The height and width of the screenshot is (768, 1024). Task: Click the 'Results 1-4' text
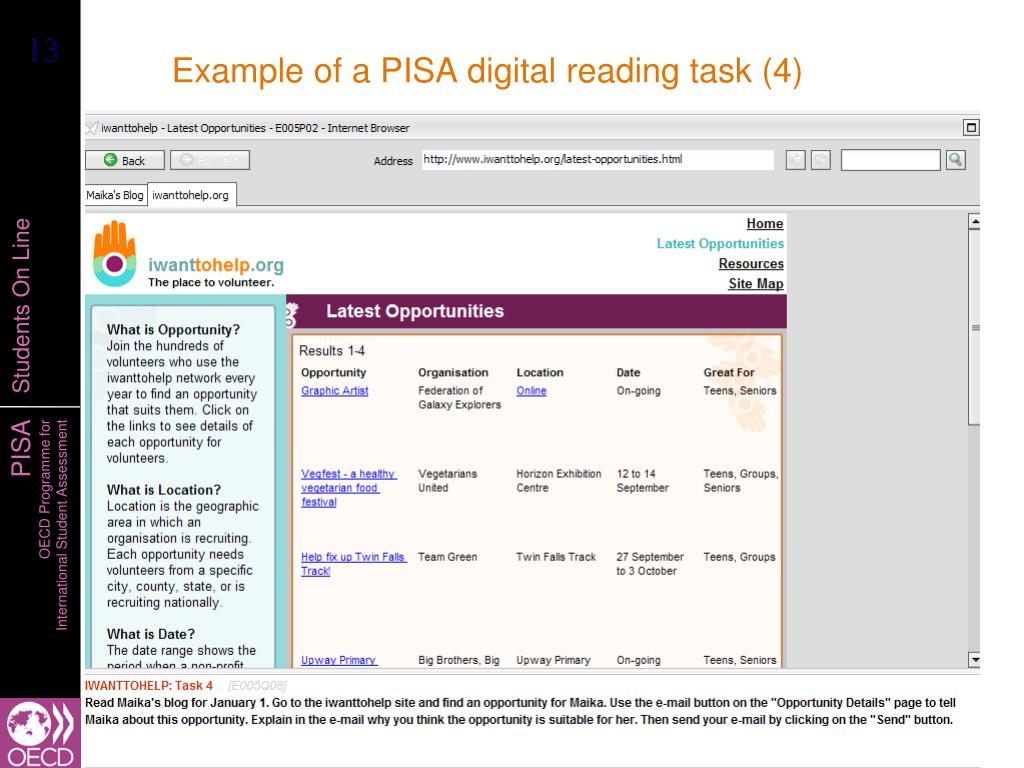pos(332,351)
